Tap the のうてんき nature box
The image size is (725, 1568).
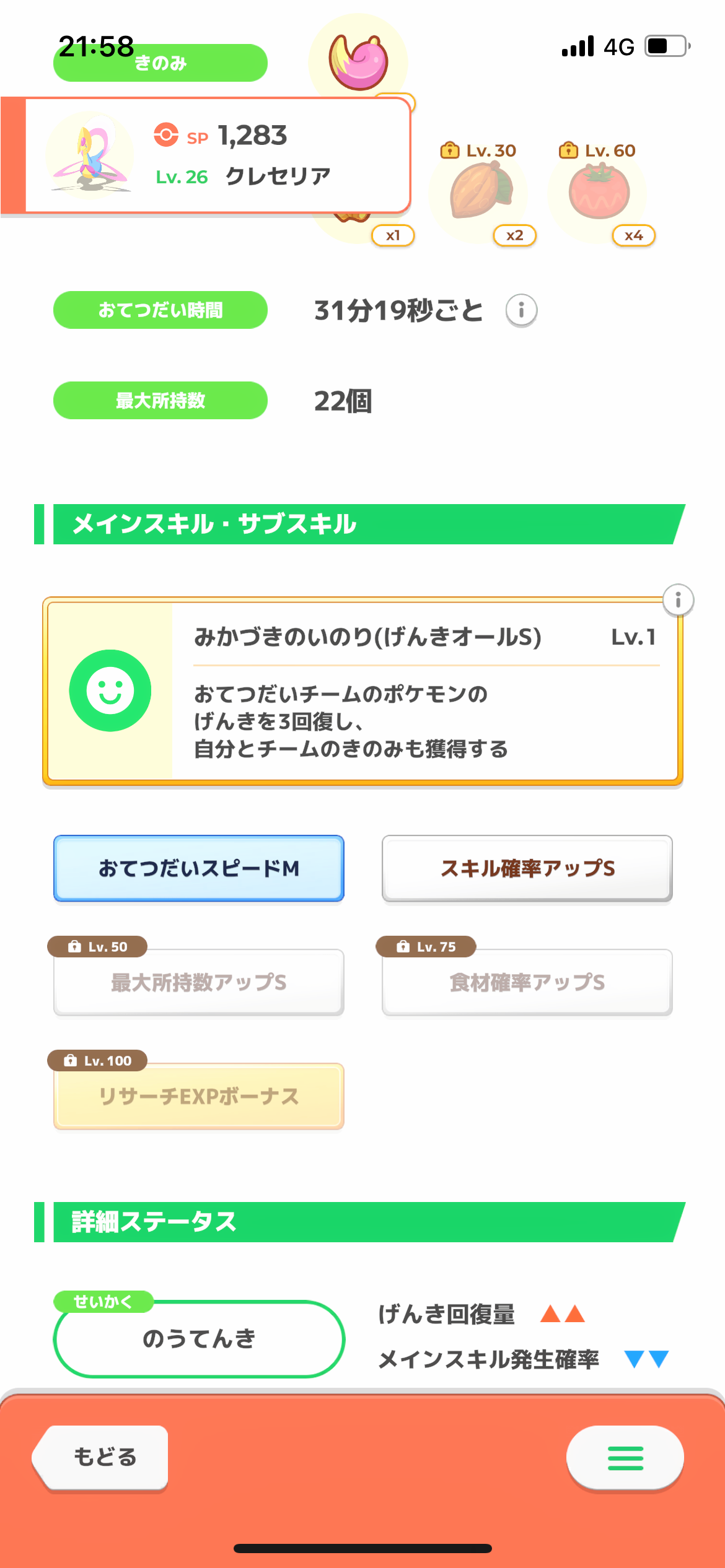coord(199,1339)
